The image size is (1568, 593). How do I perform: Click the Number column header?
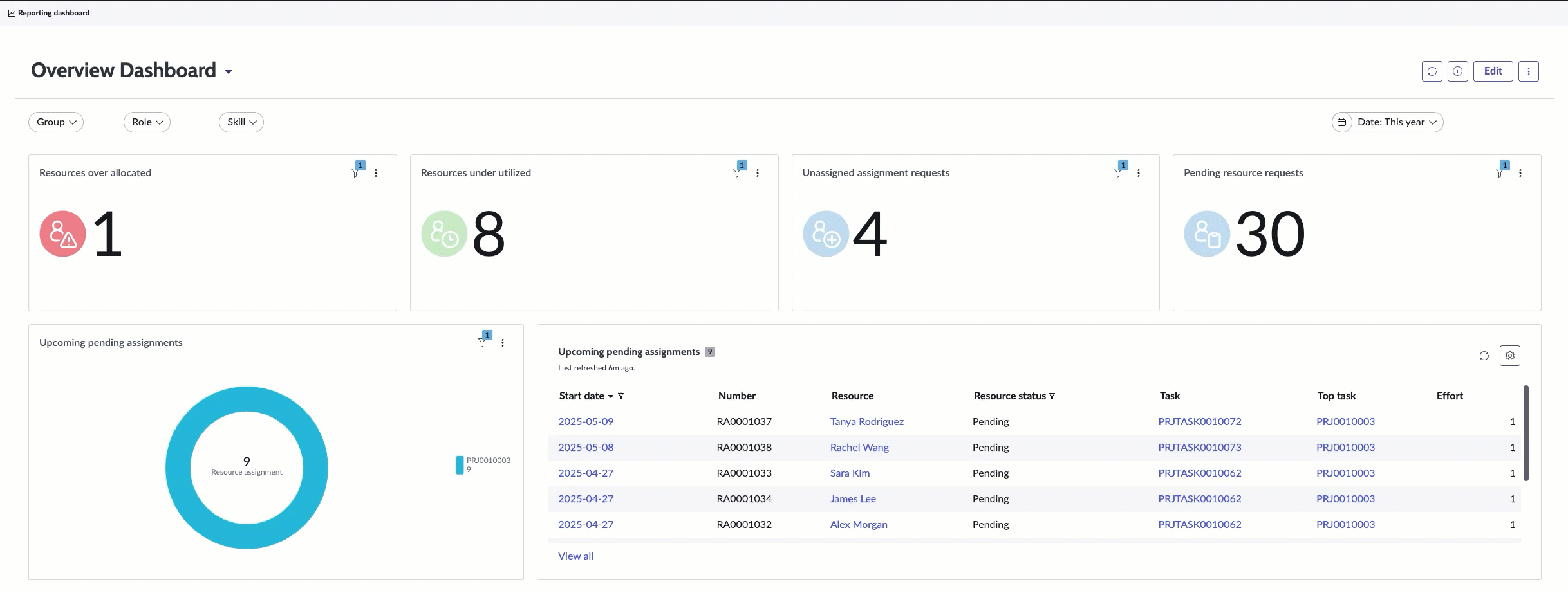(736, 396)
